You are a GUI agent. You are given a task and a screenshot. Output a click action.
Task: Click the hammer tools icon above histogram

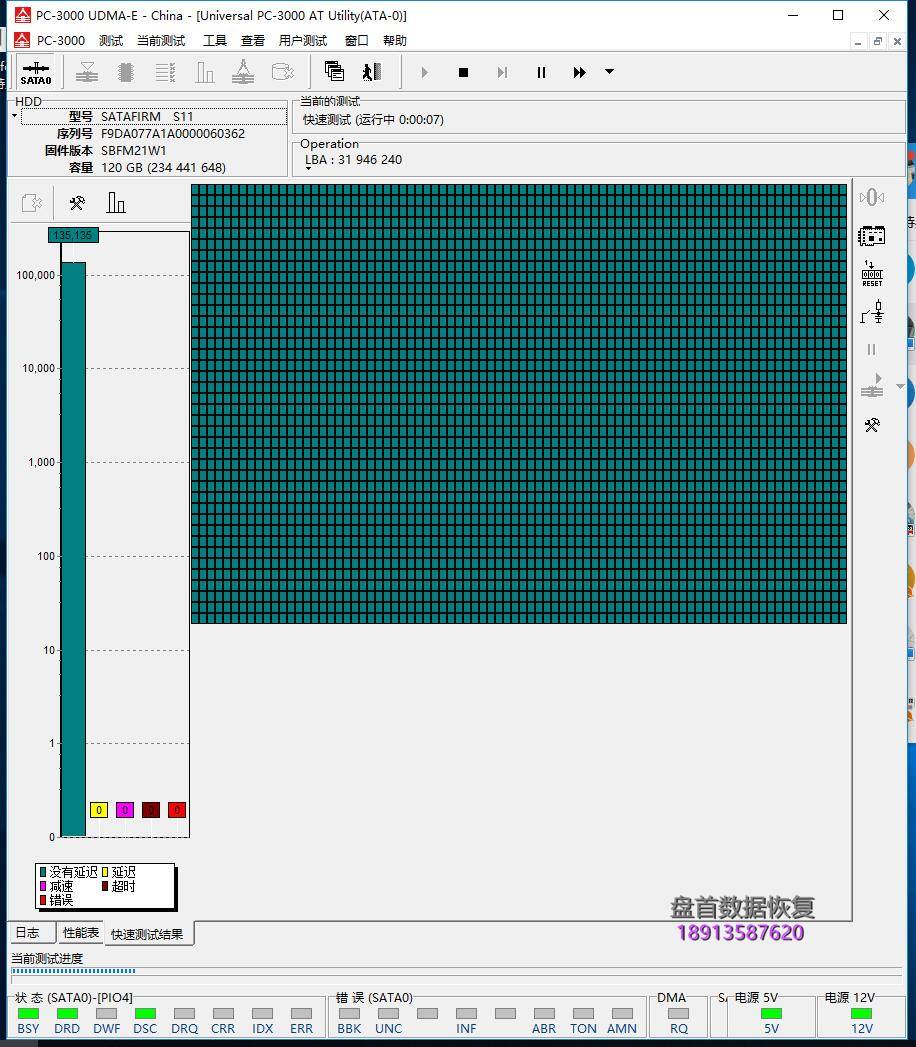(77, 204)
